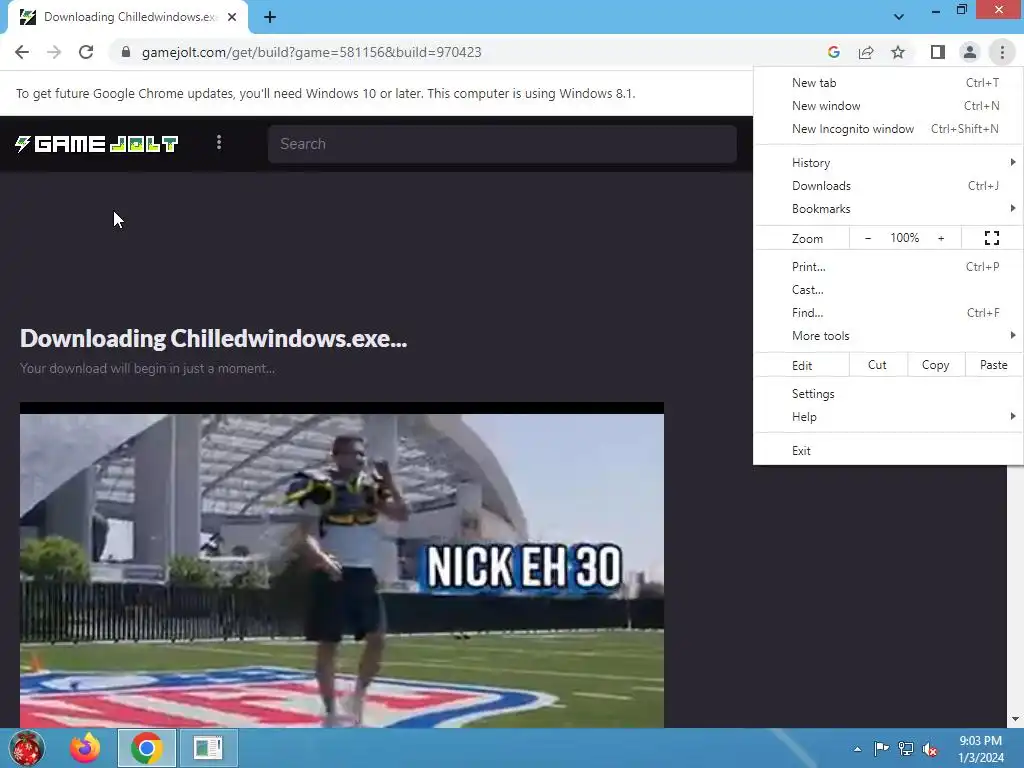The image size is (1024, 768).
Task: Click the address bar URL text
Action: [312, 52]
